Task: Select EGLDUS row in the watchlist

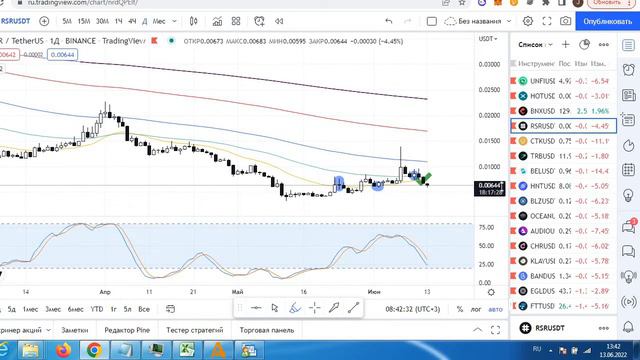Action: pyautogui.click(x=563, y=291)
